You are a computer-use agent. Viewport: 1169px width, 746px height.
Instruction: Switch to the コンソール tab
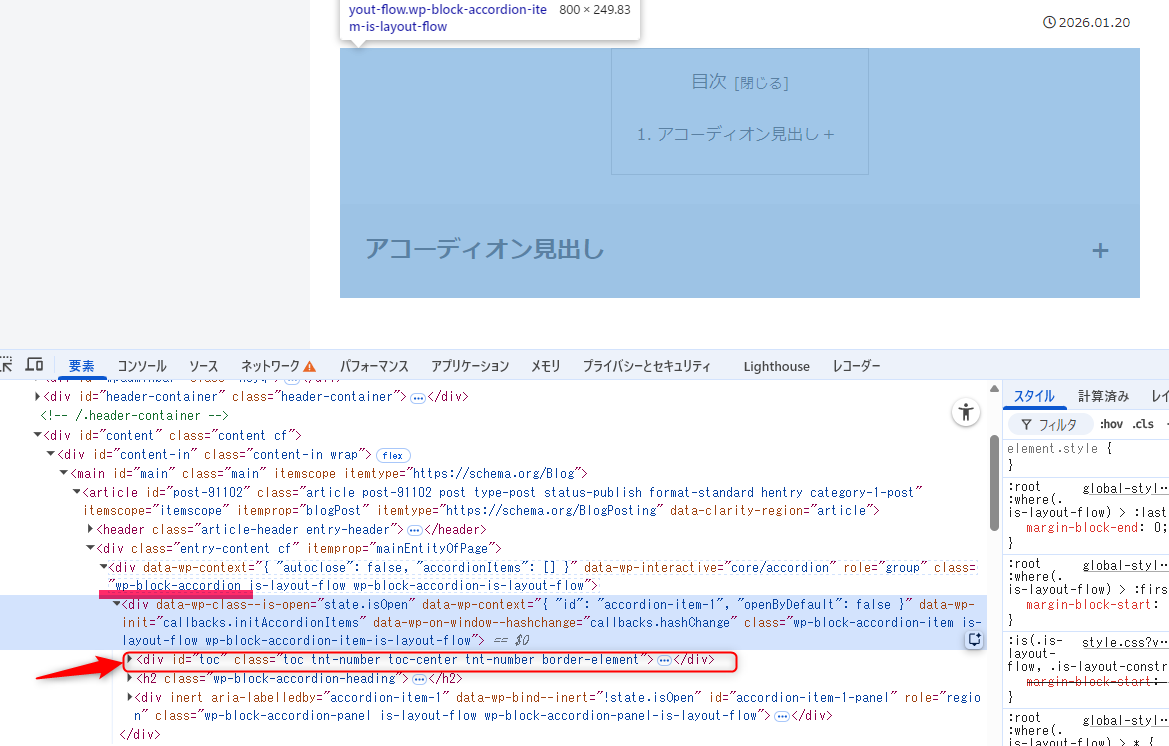coord(142,366)
